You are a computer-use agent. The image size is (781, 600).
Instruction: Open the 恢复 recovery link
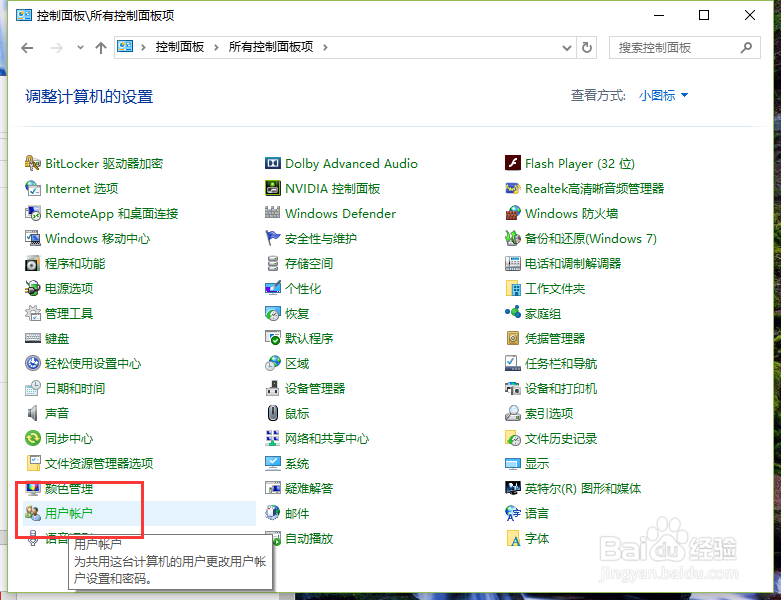(x=297, y=314)
